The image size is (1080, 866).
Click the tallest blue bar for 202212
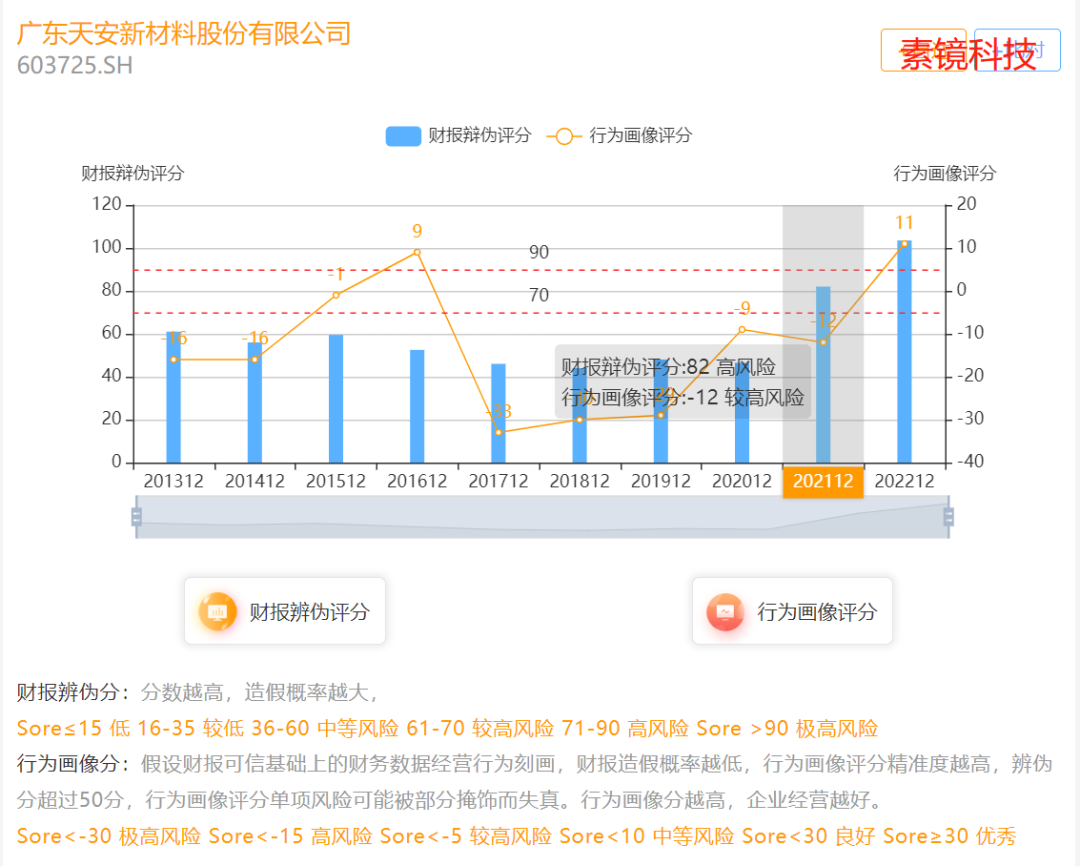pos(904,351)
